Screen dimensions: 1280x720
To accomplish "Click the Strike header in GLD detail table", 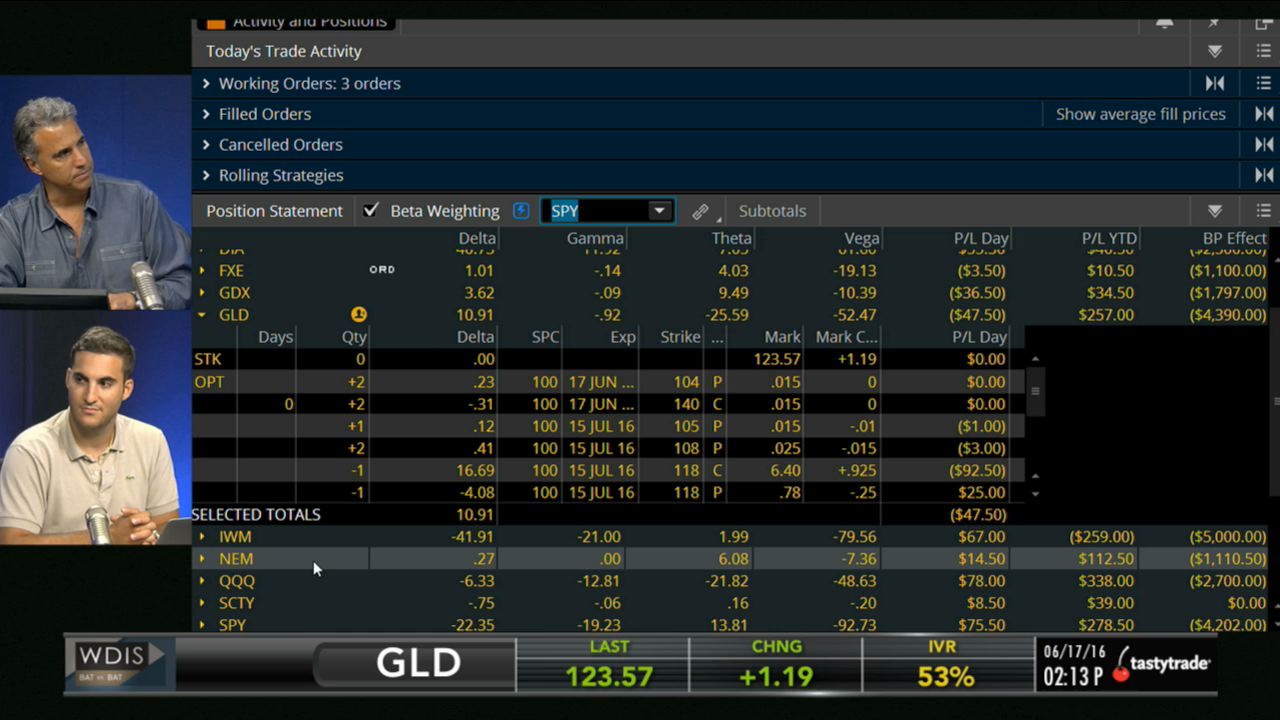I will pos(680,337).
